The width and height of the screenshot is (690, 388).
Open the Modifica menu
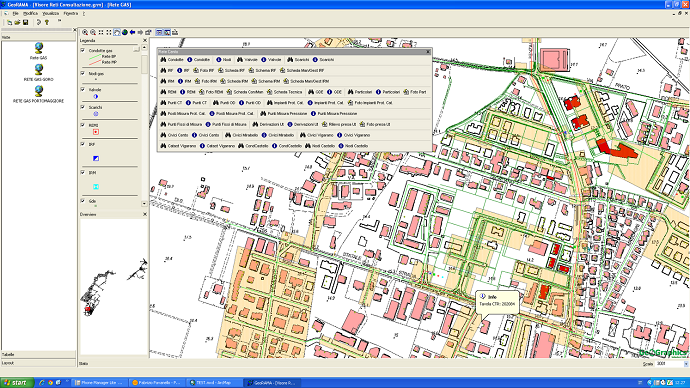click(30, 14)
